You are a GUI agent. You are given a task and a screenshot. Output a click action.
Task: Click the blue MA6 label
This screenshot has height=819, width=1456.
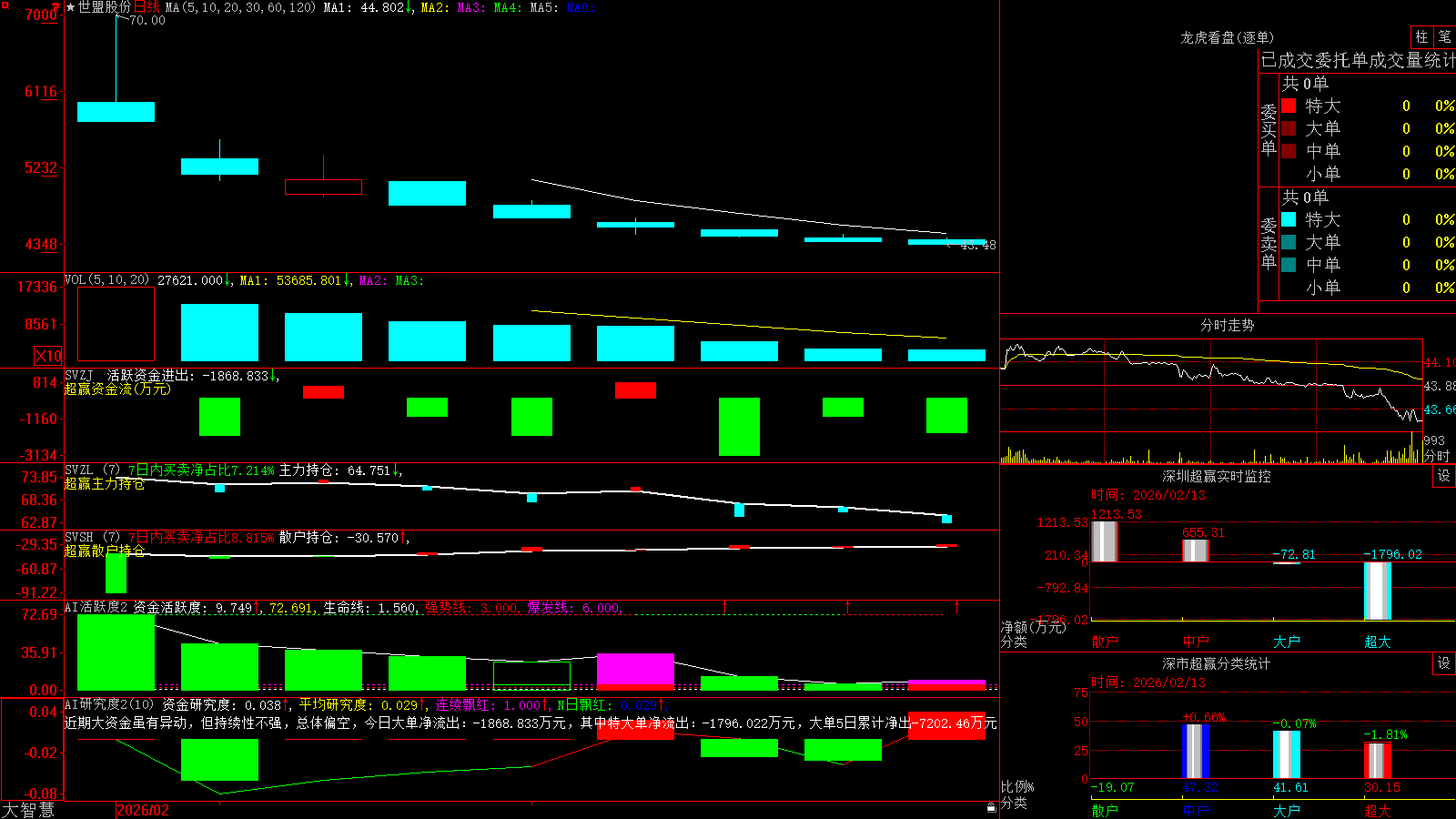(580, 7)
